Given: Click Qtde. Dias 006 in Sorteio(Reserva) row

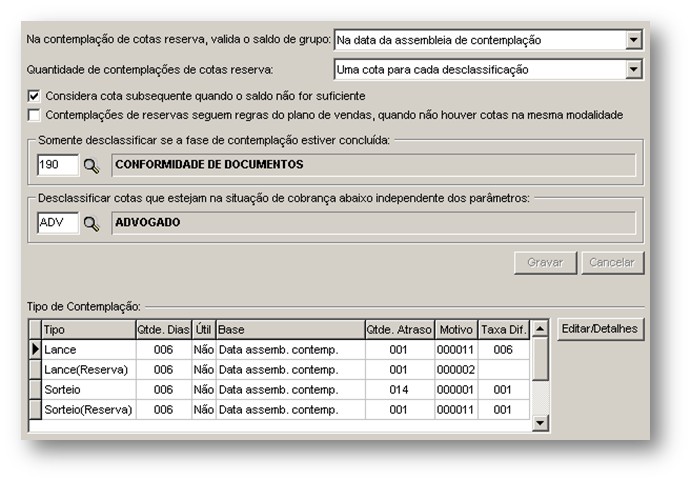Looking at the screenshot, I should [163, 410].
